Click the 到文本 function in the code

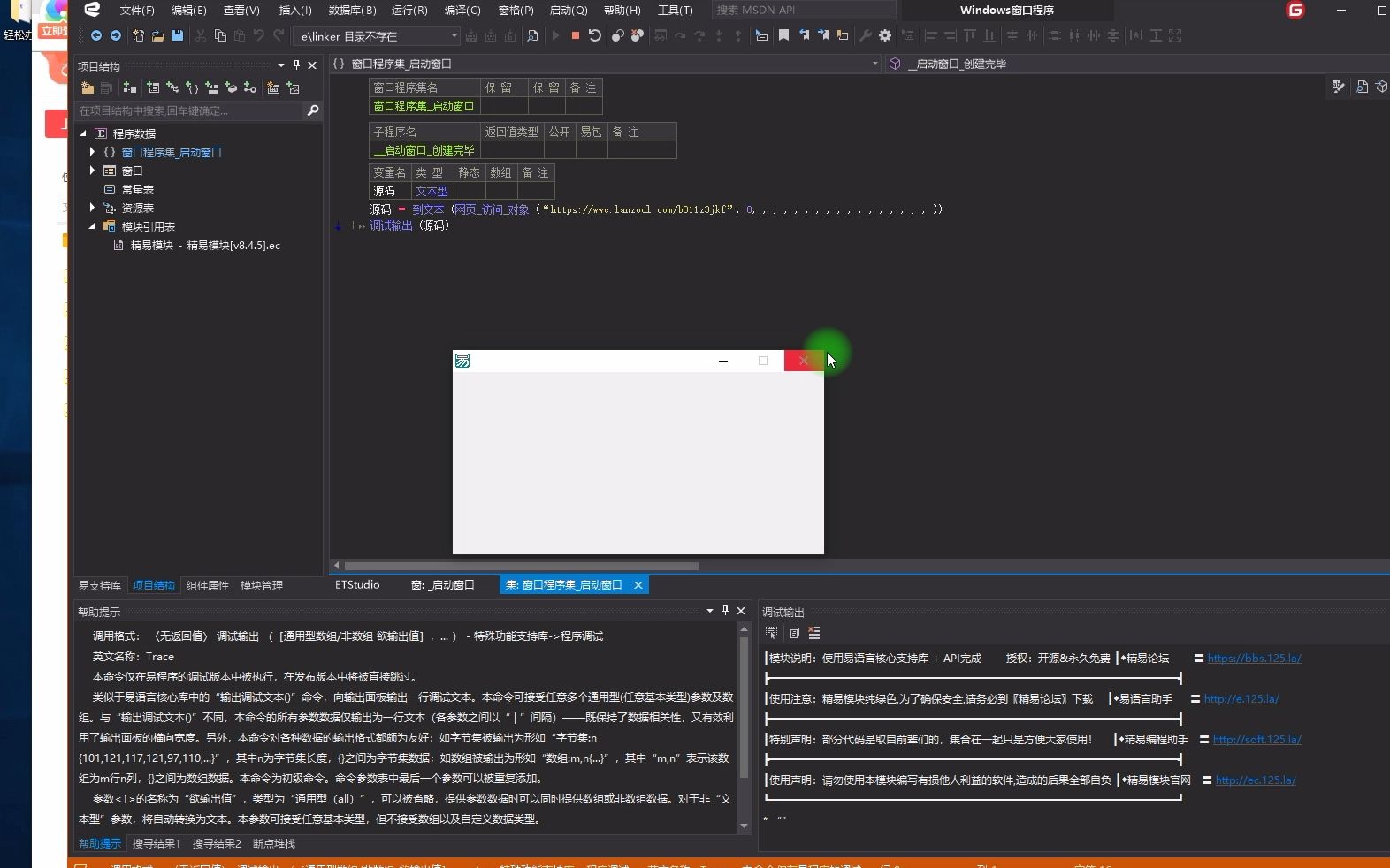pos(428,210)
